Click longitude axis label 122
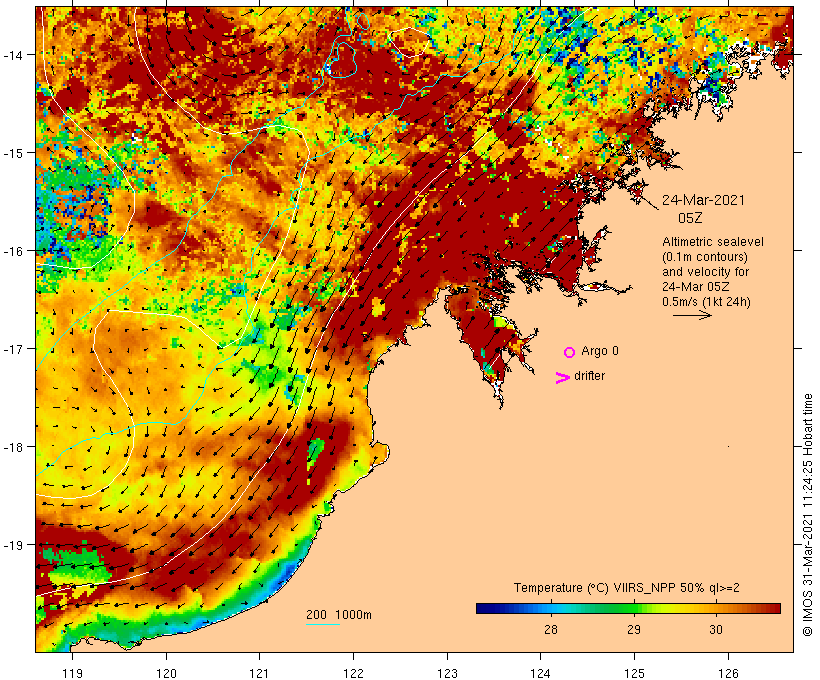 (x=354, y=673)
